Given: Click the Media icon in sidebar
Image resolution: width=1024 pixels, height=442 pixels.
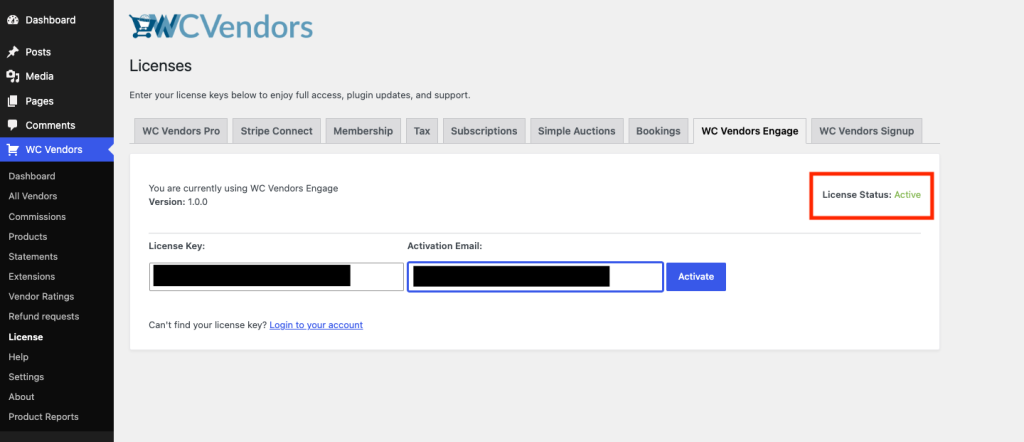Looking at the screenshot, I should pos(12,76).
